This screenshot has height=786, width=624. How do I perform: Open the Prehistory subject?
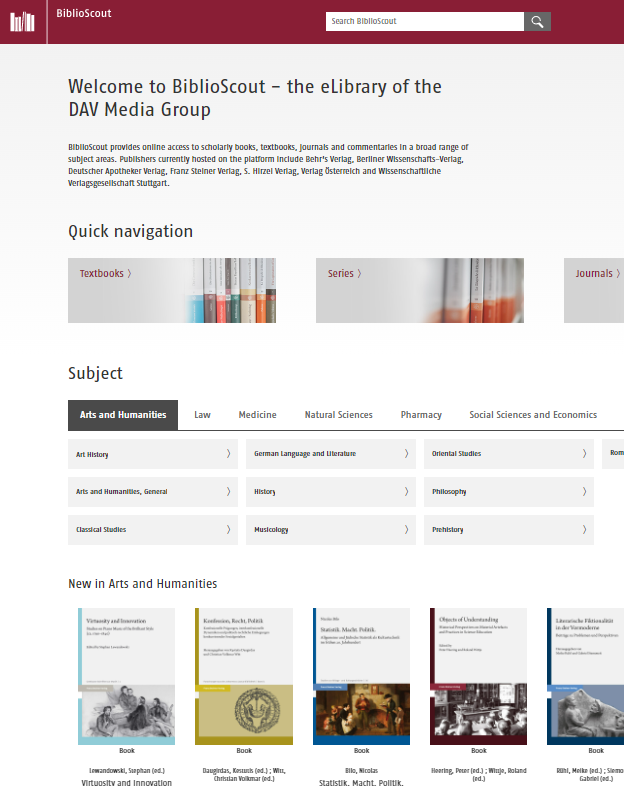509,530
